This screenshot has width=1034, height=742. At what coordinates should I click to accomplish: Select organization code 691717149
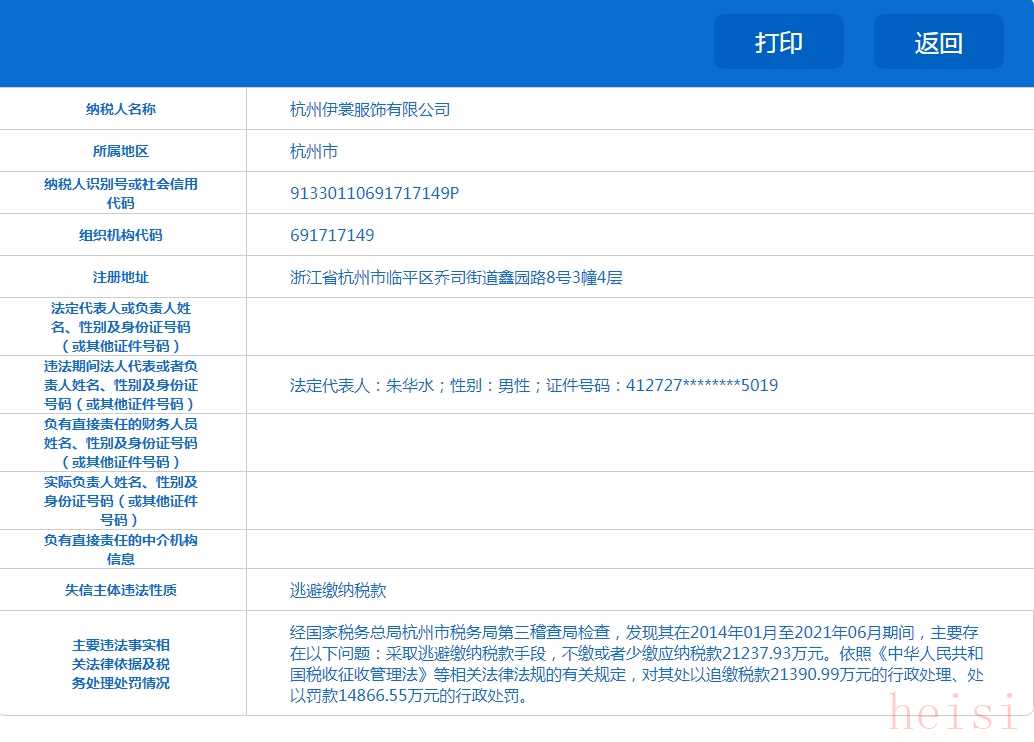[332, 235]
